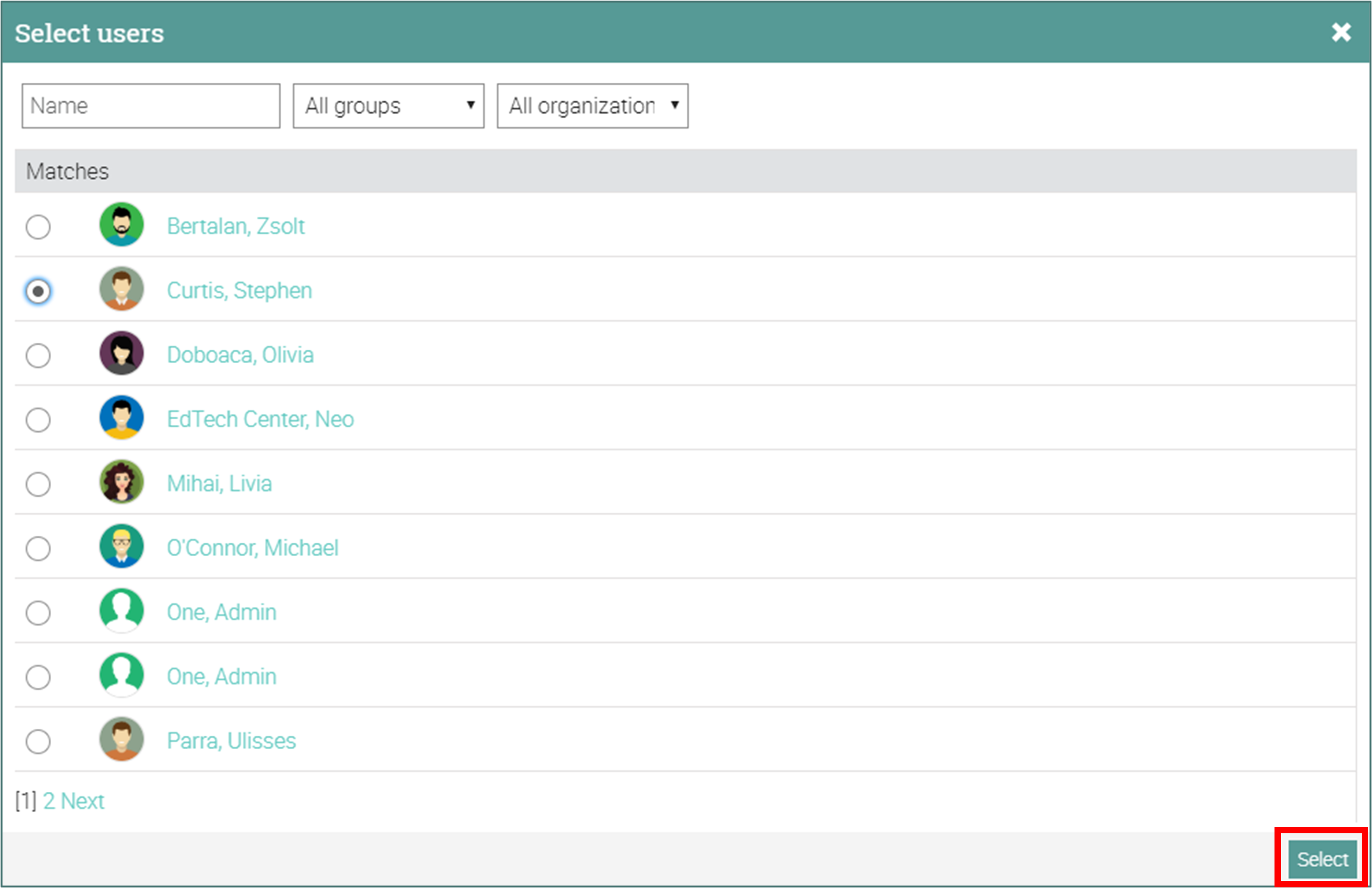Open the O'Connor, Michael name link
1372x888 pixels.
pyautogui.click(x=252, y=548)
